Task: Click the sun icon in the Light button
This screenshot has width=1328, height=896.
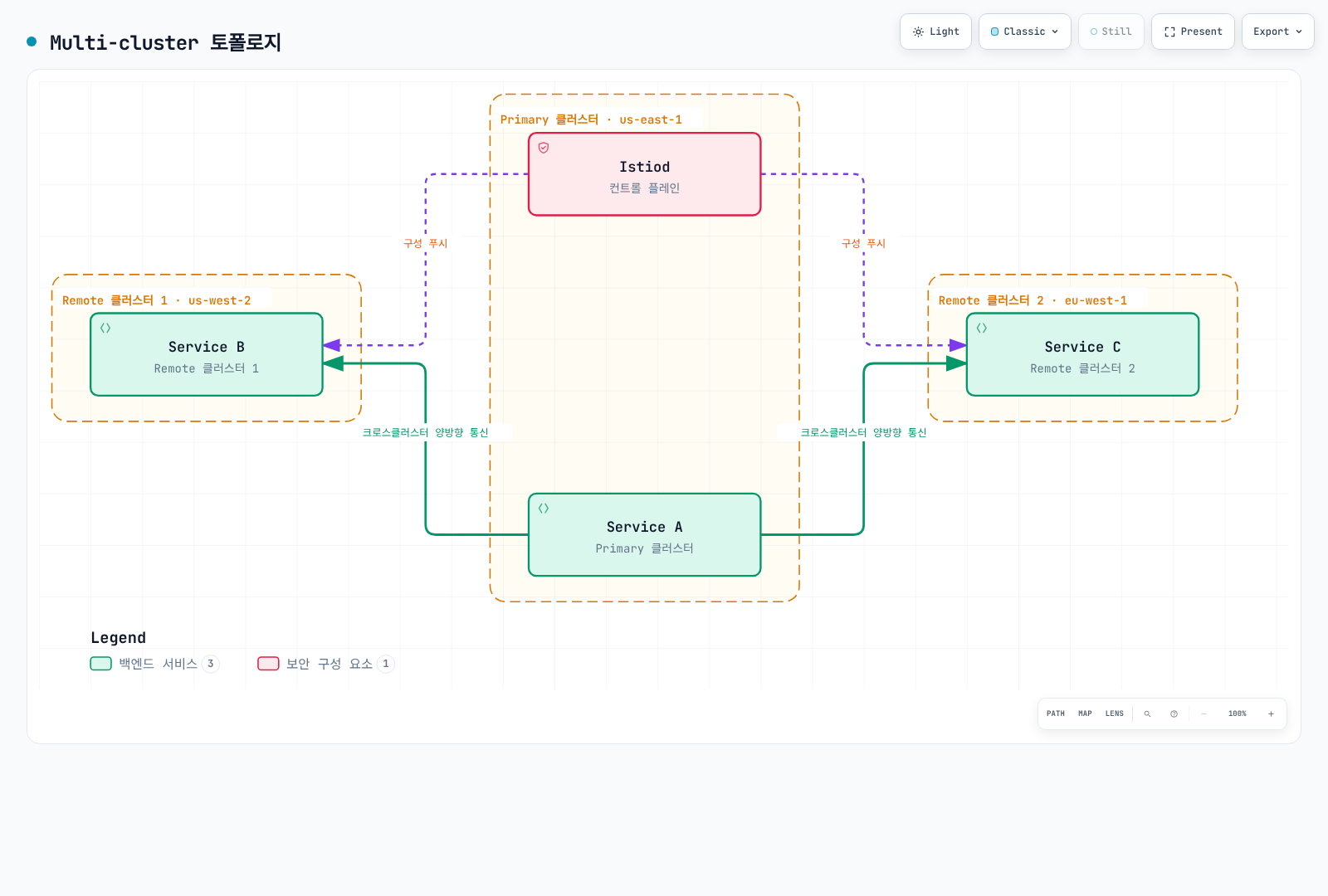Action: 918,32
